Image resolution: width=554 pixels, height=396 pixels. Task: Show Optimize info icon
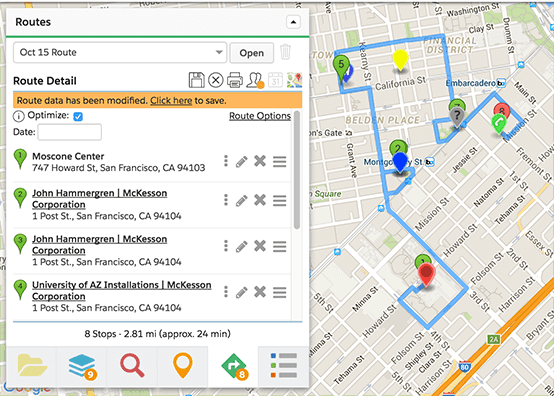(18, 116)
